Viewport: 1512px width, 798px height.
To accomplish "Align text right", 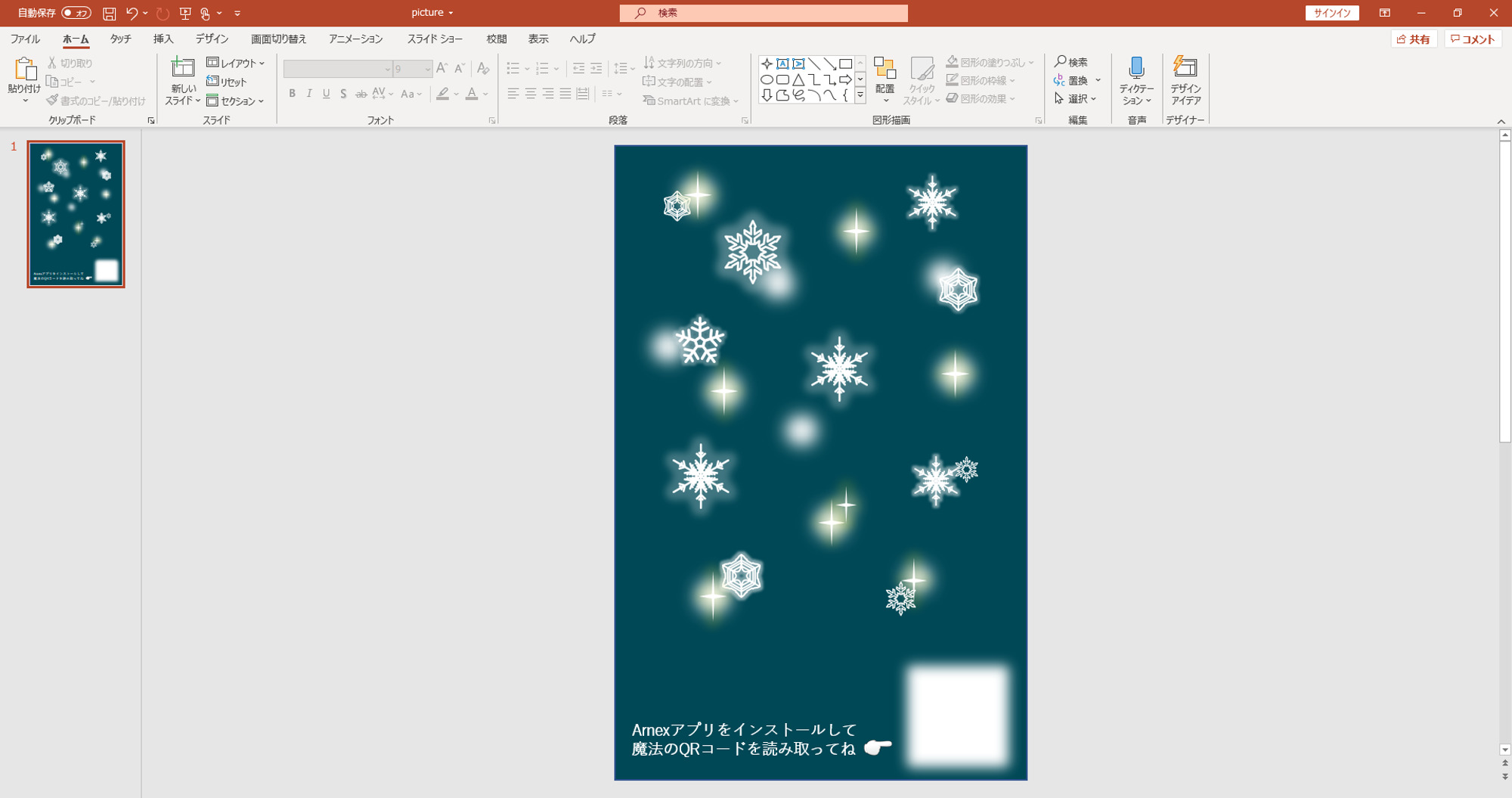I will (548, 94).
